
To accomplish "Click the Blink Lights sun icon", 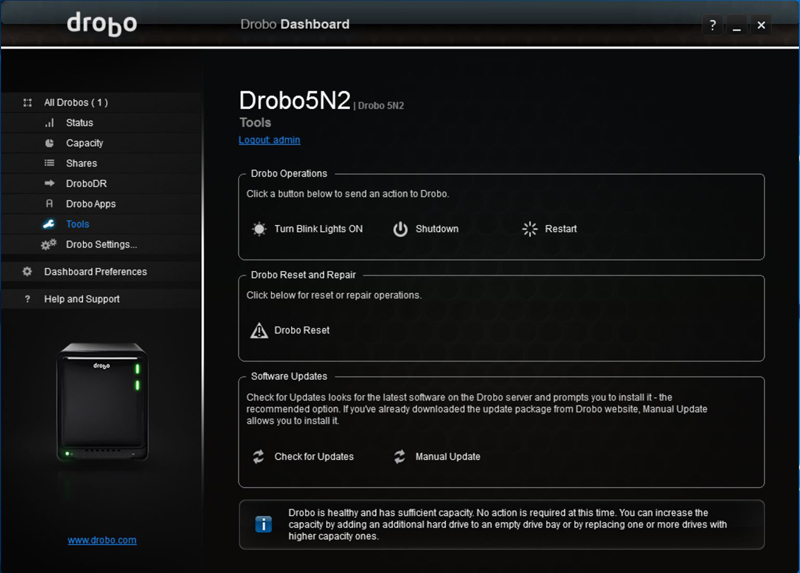I will 259,229.
